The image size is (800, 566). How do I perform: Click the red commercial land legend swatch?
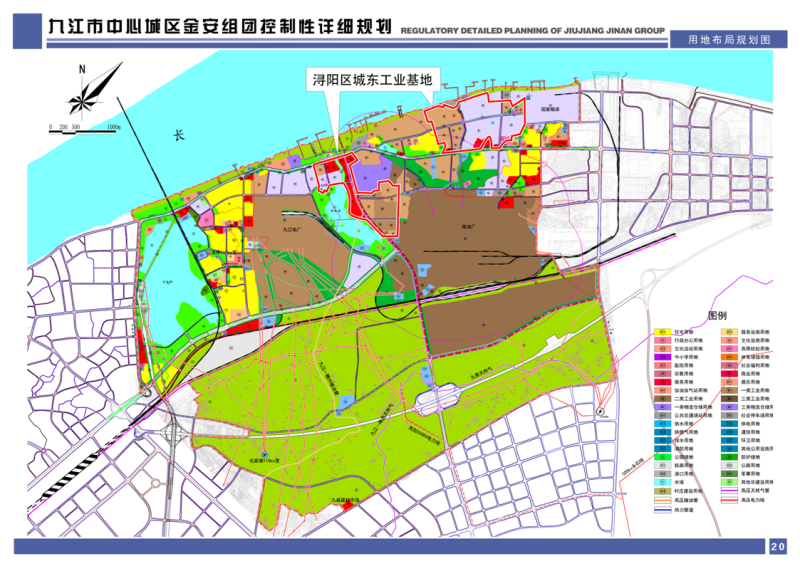[x=729, y=373]
